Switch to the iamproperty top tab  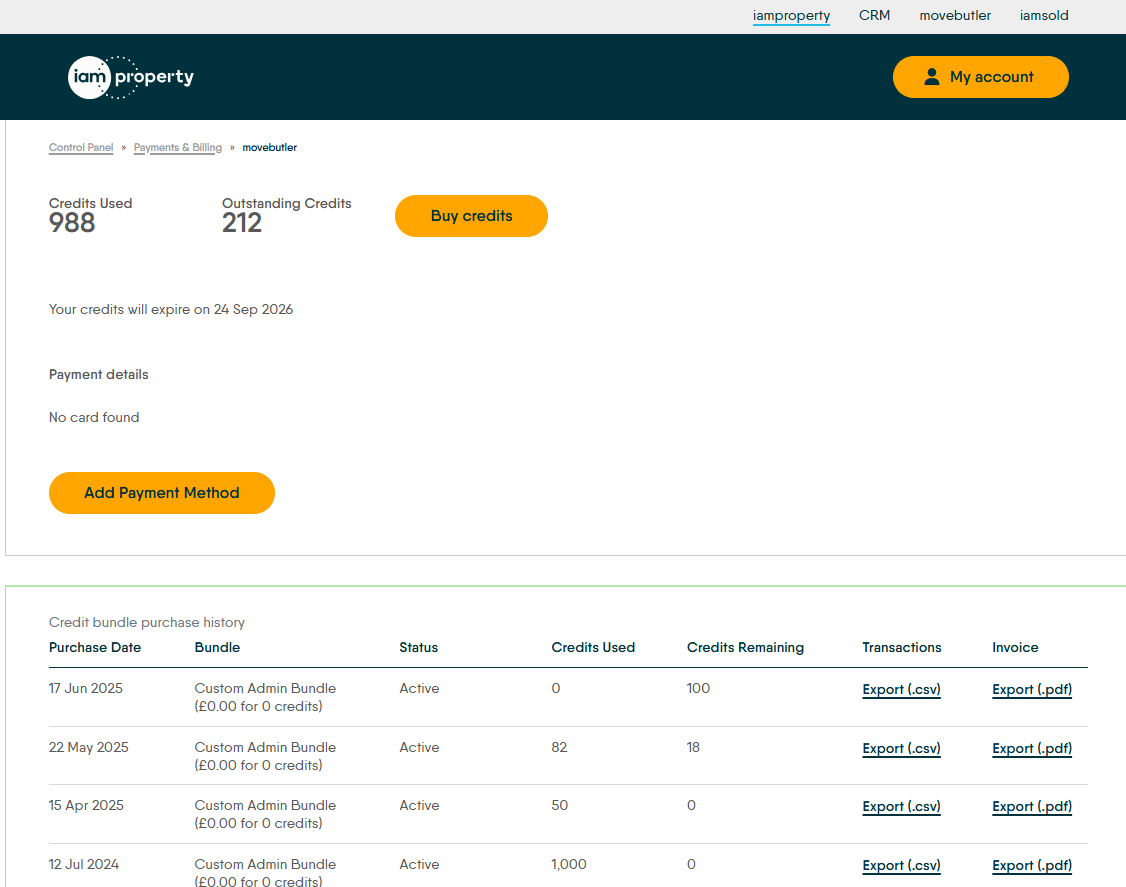(791, 16)
